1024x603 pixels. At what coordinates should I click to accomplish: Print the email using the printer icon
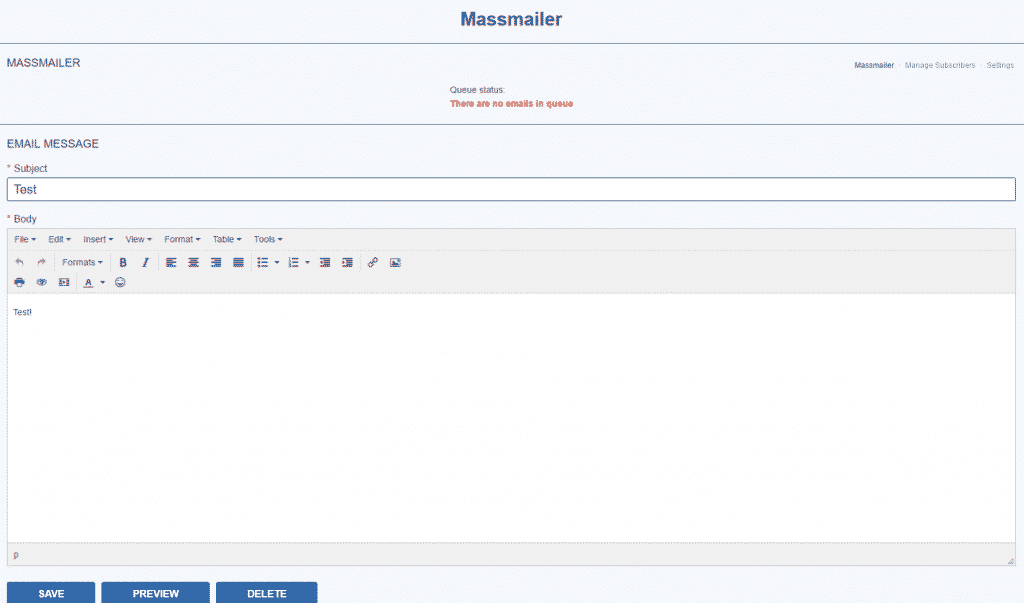click(19, 283)
